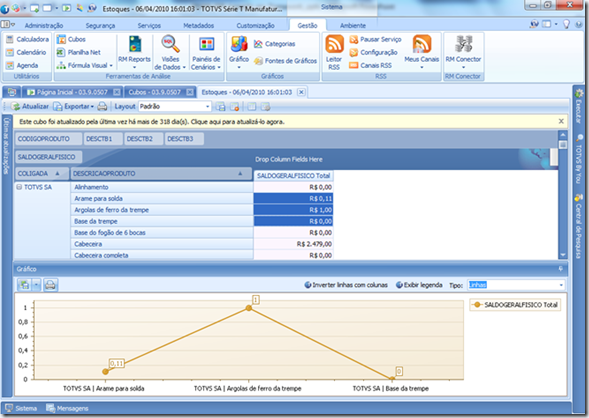
Task: Switch to the Metadados ribbon tab
Action: point(199,26)
